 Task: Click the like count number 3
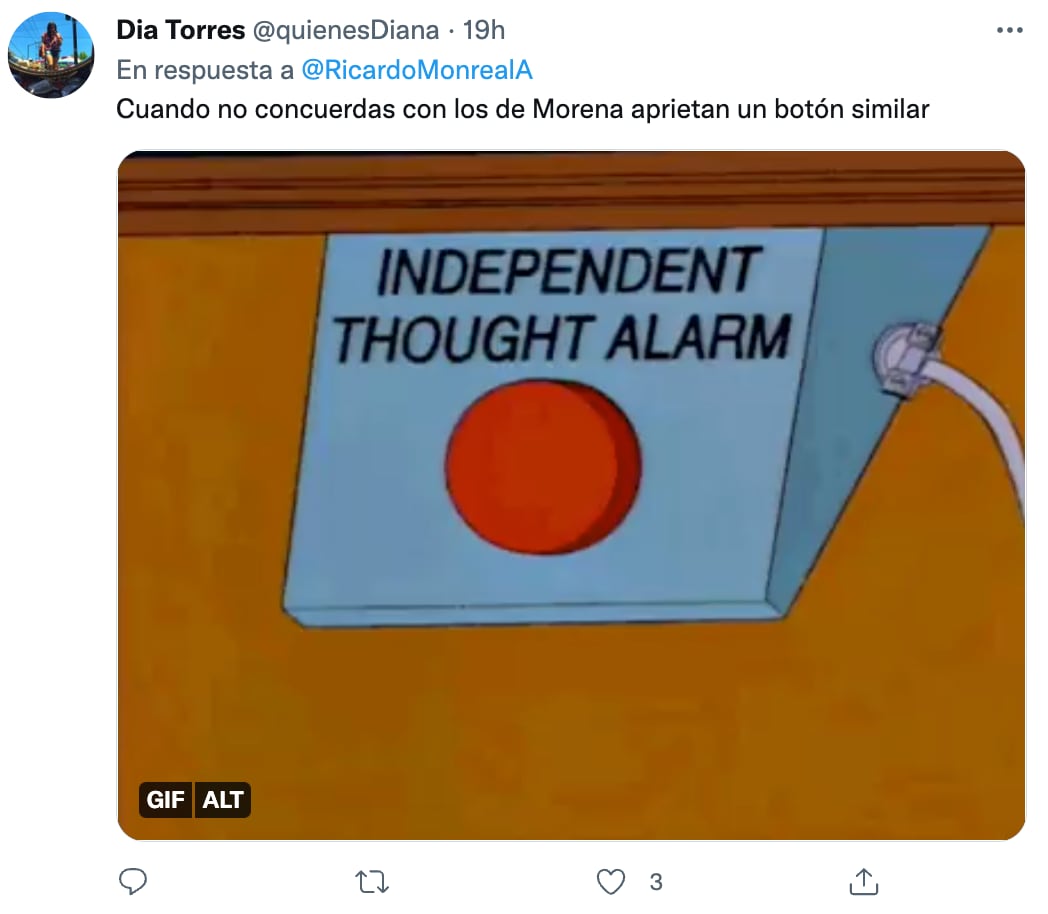click(656, 882)
